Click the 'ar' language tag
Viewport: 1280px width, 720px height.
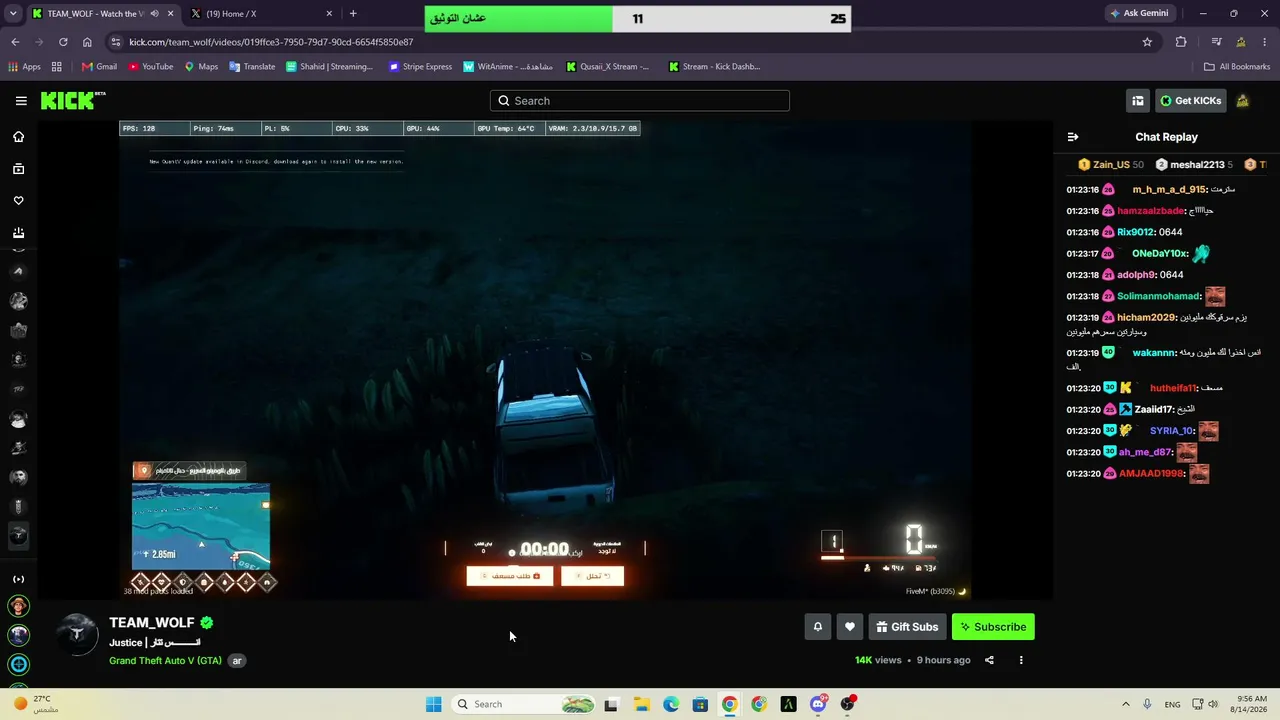point(237,661)
